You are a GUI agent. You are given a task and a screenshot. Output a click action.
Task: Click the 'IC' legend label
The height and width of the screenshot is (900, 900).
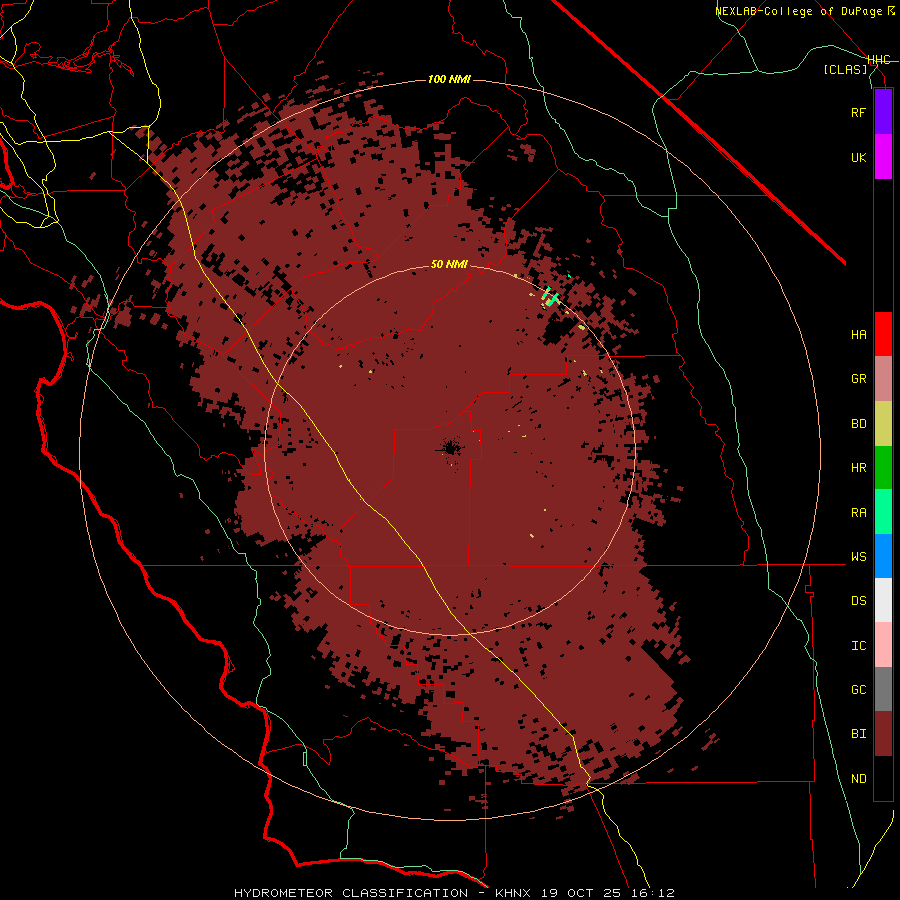(x=858, y=645)
